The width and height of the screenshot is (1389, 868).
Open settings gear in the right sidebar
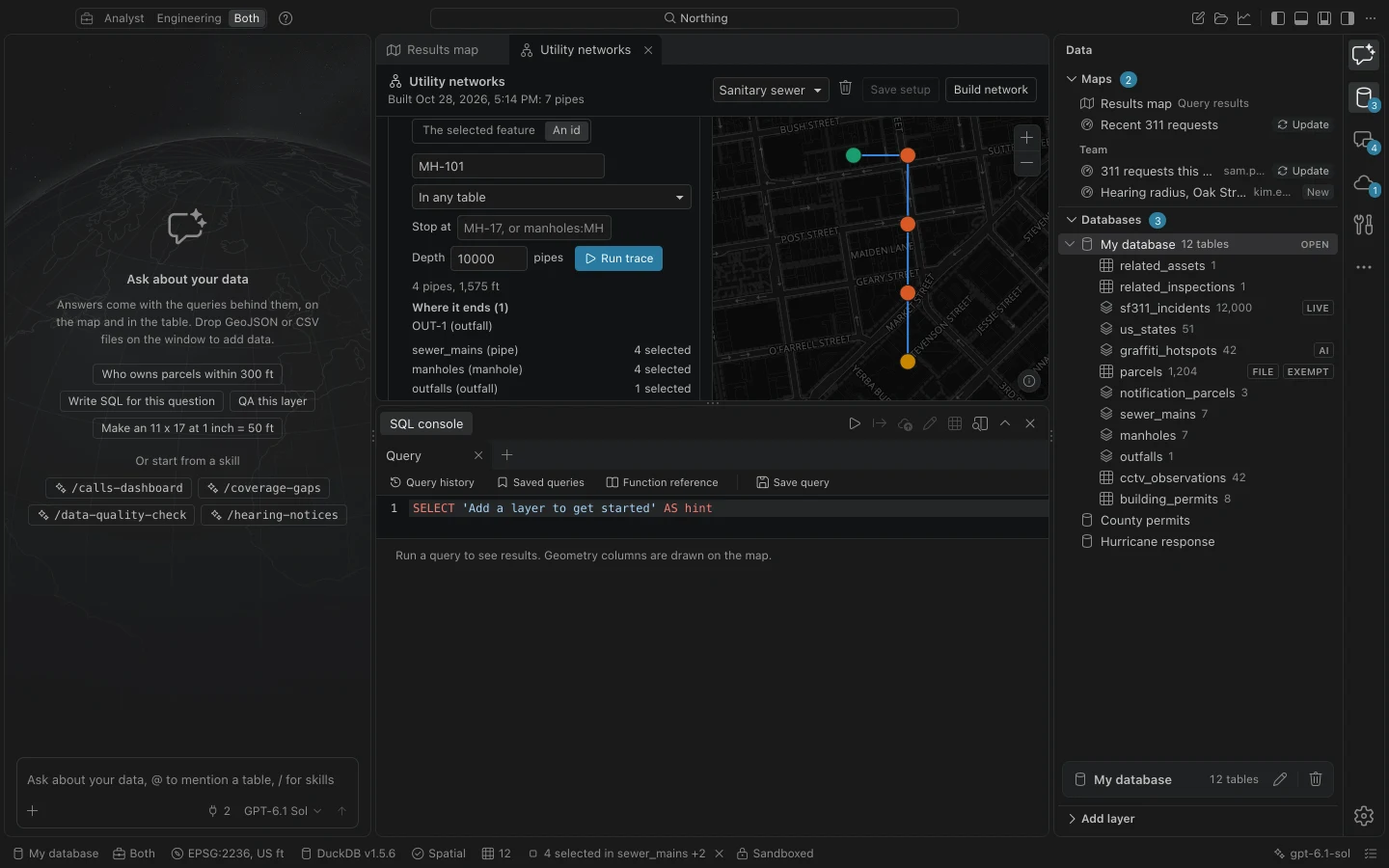click(1363, 816)
